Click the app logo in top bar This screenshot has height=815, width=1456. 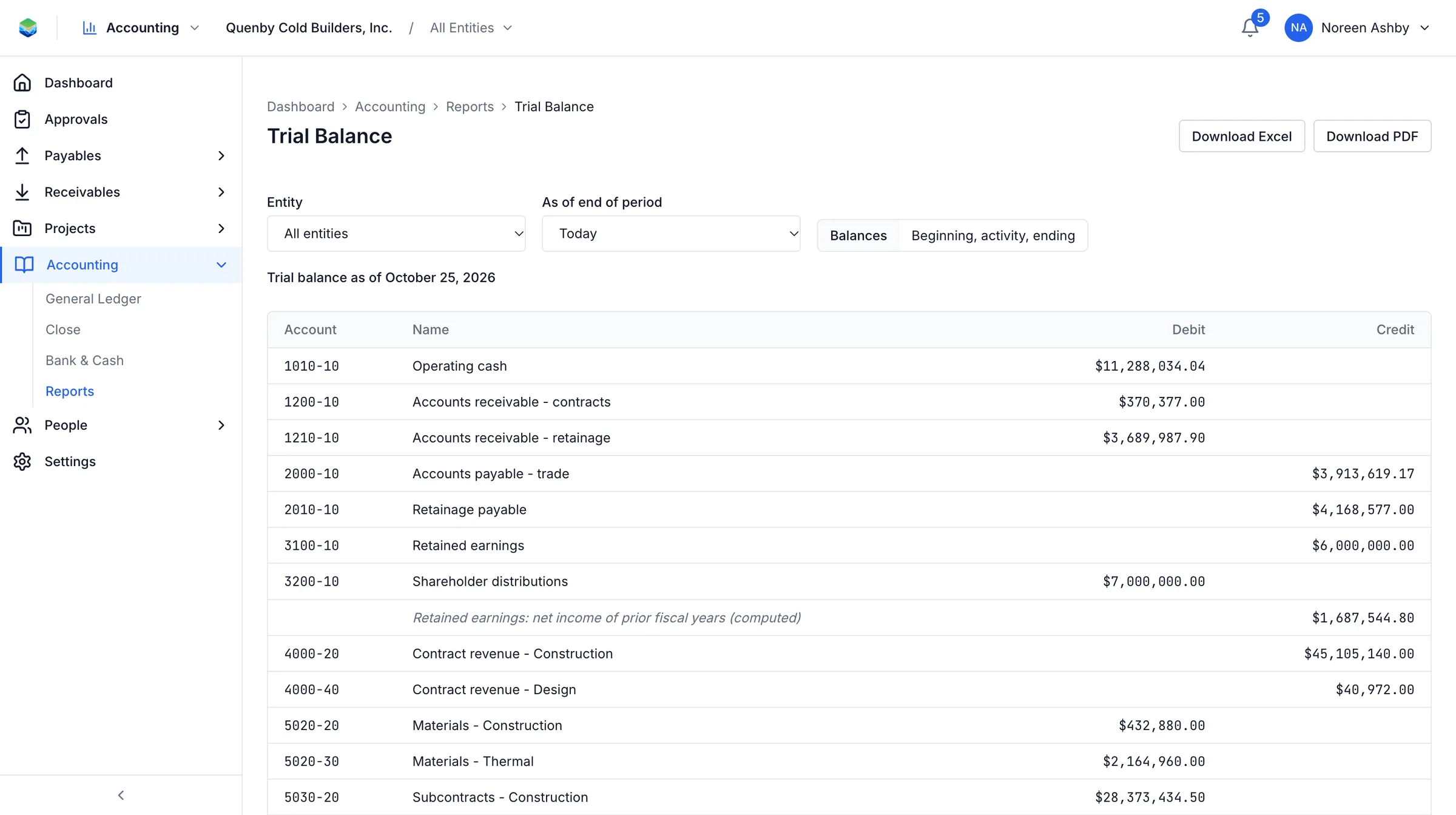coord(28,28)
